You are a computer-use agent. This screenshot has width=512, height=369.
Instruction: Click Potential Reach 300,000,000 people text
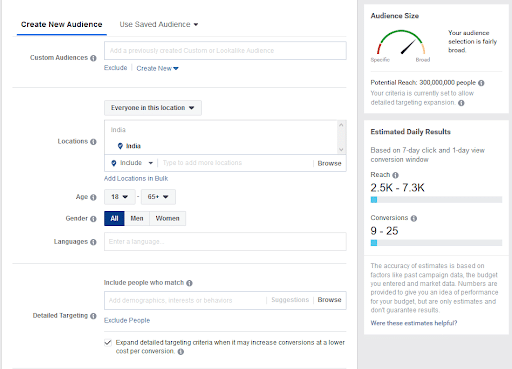click(x=423, y=83)
